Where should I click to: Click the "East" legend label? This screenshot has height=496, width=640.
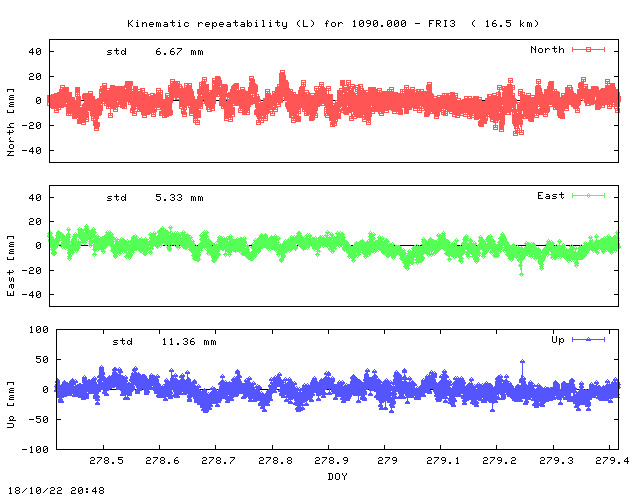(551, 196)
